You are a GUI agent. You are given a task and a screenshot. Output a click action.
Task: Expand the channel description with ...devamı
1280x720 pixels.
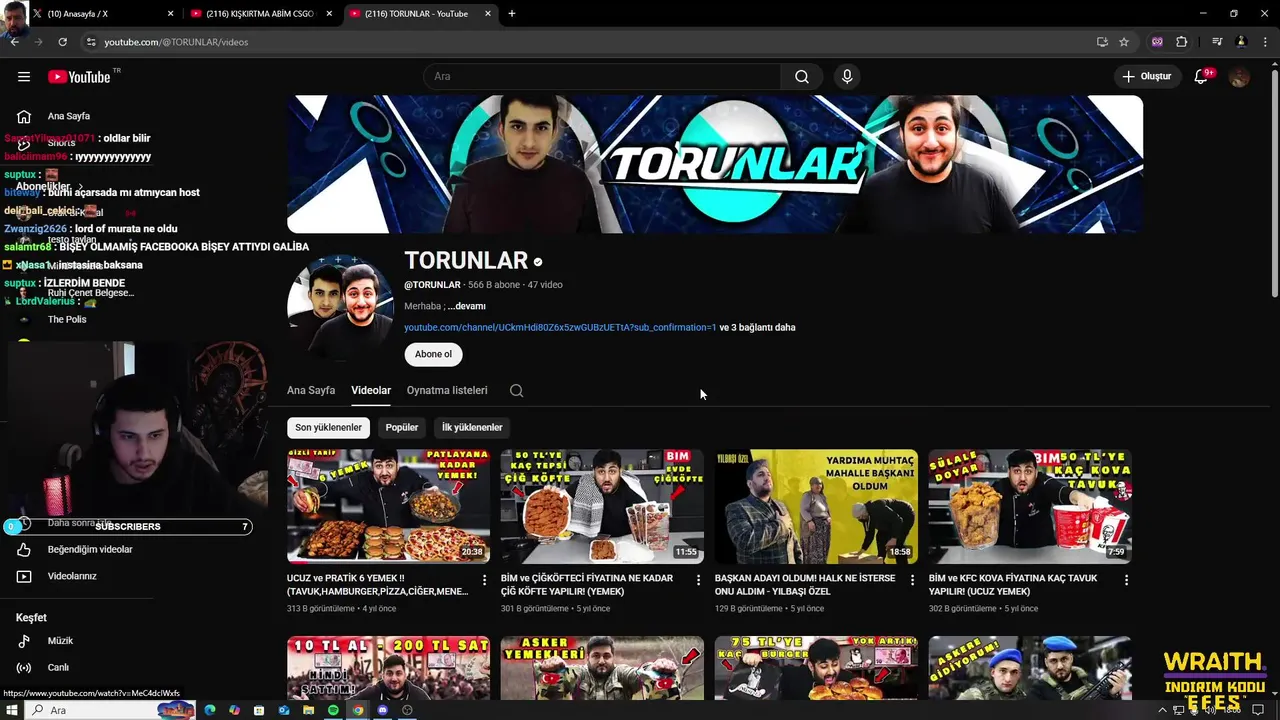tap(467, 306)
